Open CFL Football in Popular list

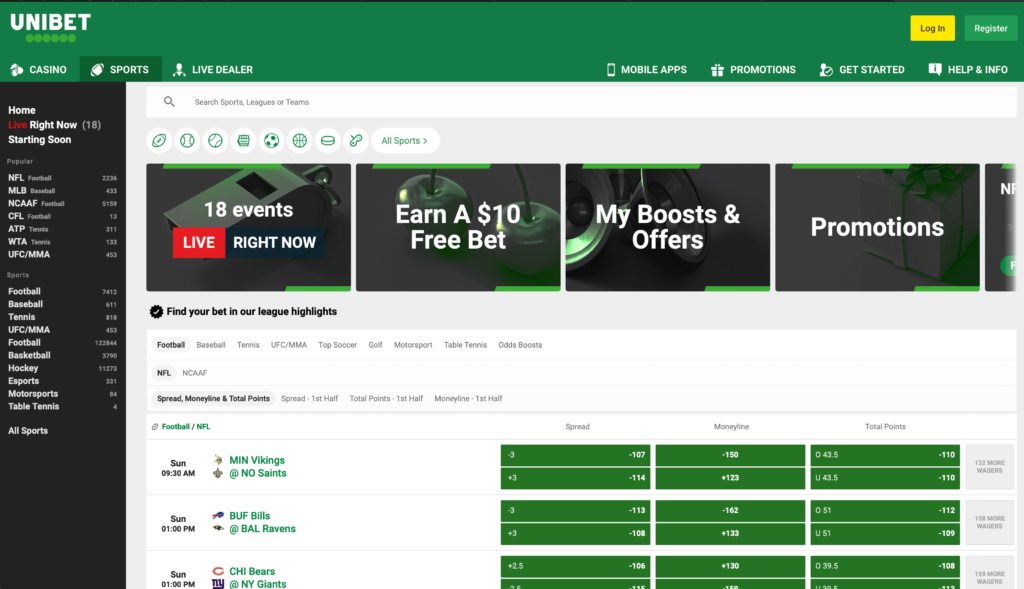point(62,216)
